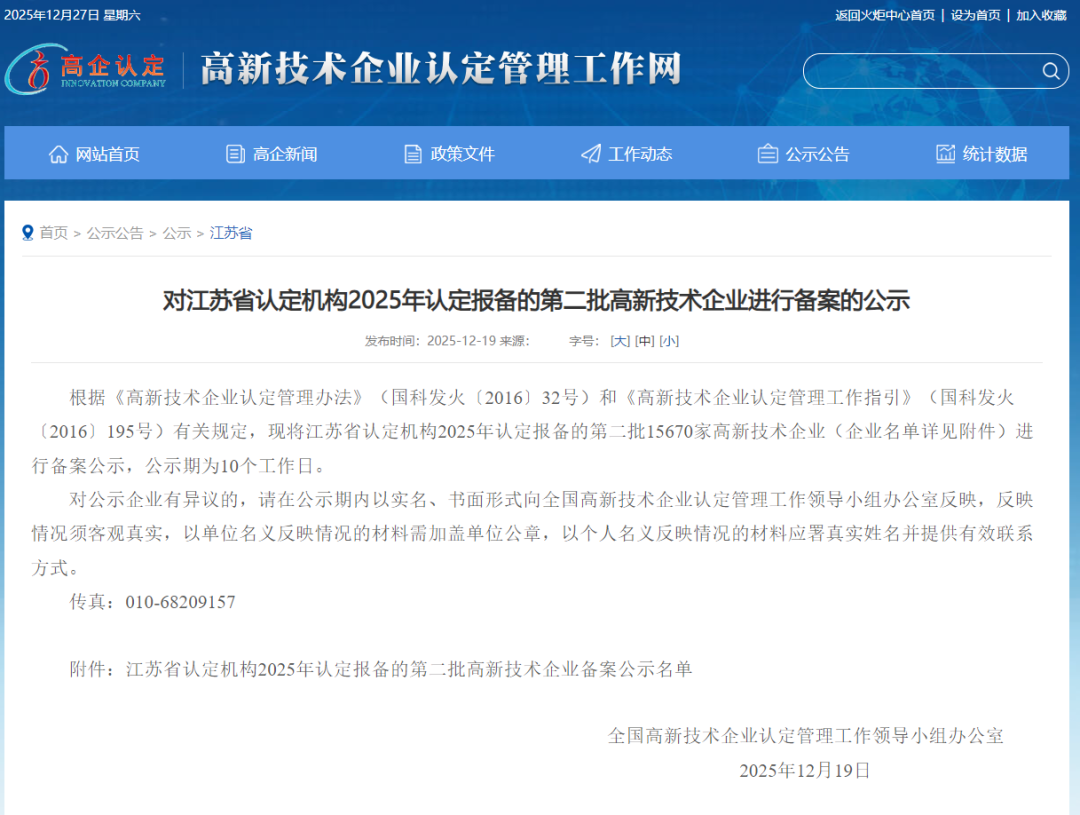Click the location pin breadcrumb icon
Viewport: 1080px width, 815px height.
pyautogui.click(x=28, y=233)
